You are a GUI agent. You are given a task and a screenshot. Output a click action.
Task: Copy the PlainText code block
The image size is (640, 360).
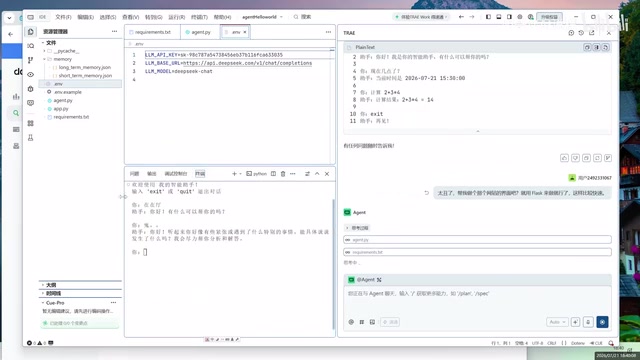(x=587, y=47)
